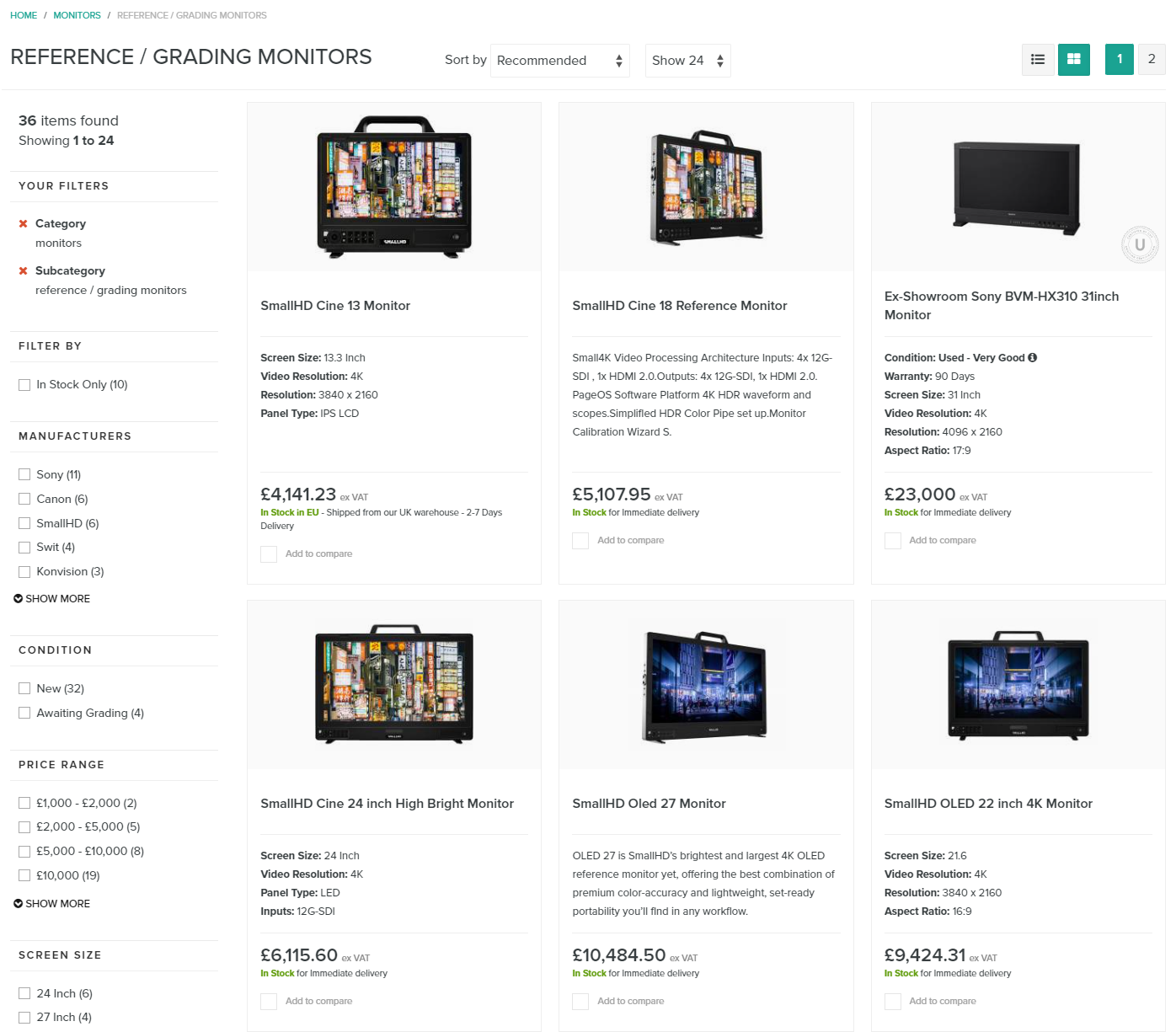
Task: Click the Sony BVM-HX310 product image
Action: pos(1017,188)
